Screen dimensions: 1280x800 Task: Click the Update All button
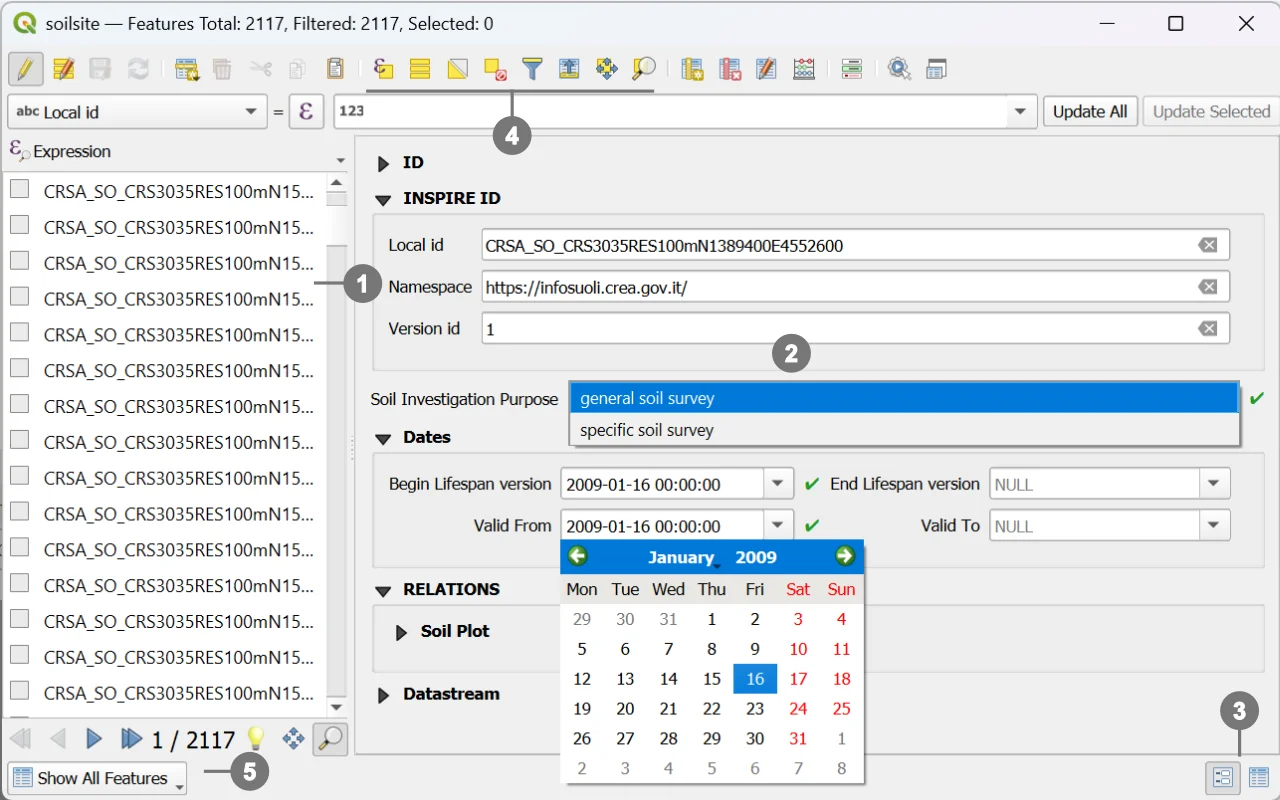click(1089, 112)
